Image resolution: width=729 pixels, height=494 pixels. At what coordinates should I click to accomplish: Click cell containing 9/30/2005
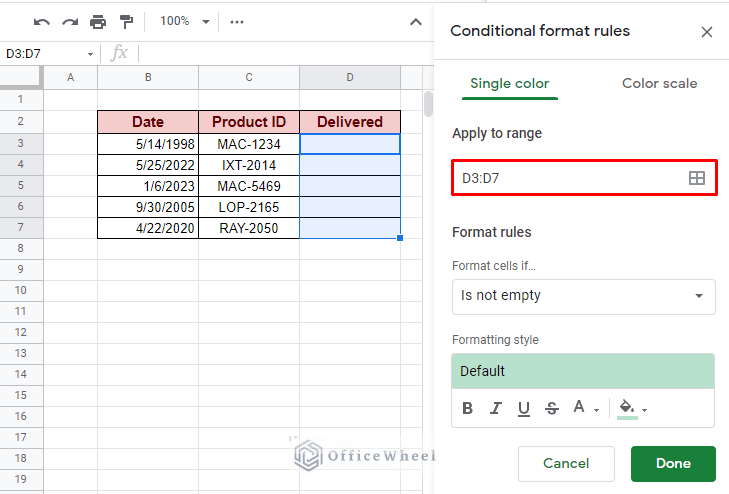coord(148,207)
